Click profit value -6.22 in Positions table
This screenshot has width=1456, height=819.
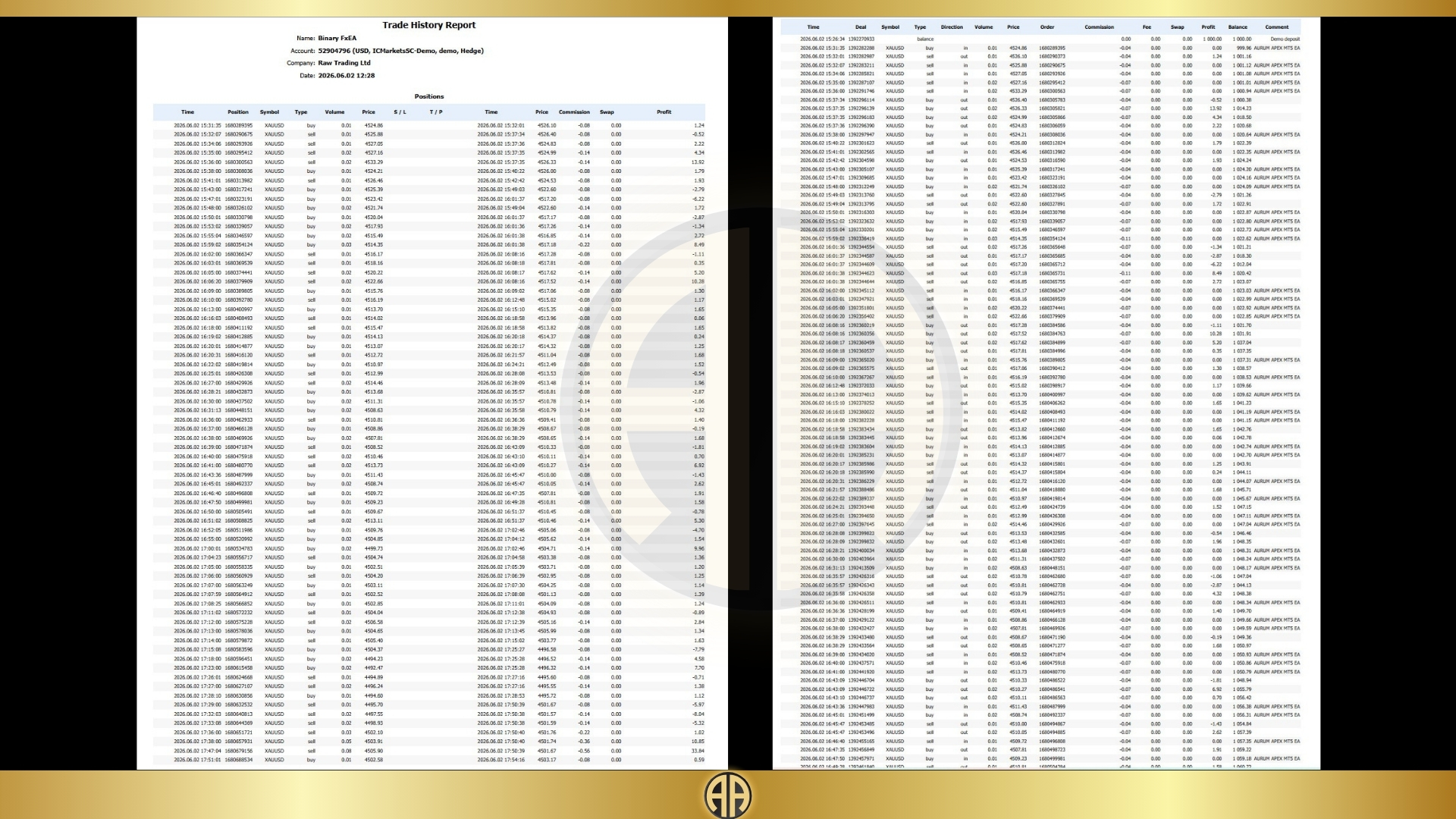point(698,199)
